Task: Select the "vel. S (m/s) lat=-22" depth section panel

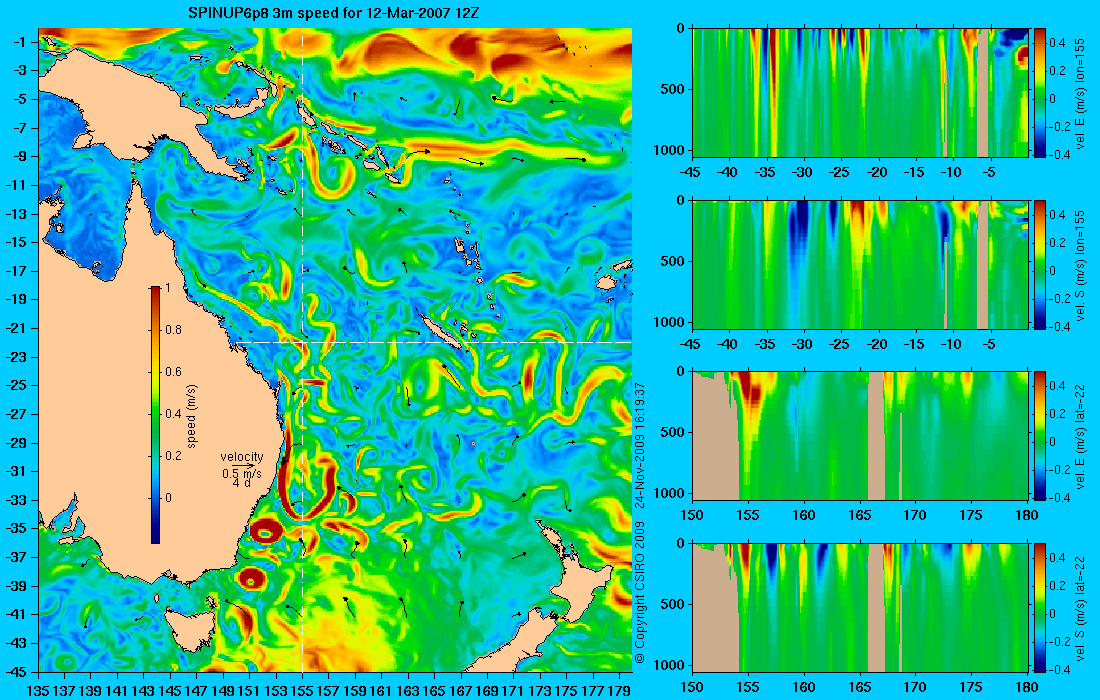Action: point(861,607)
